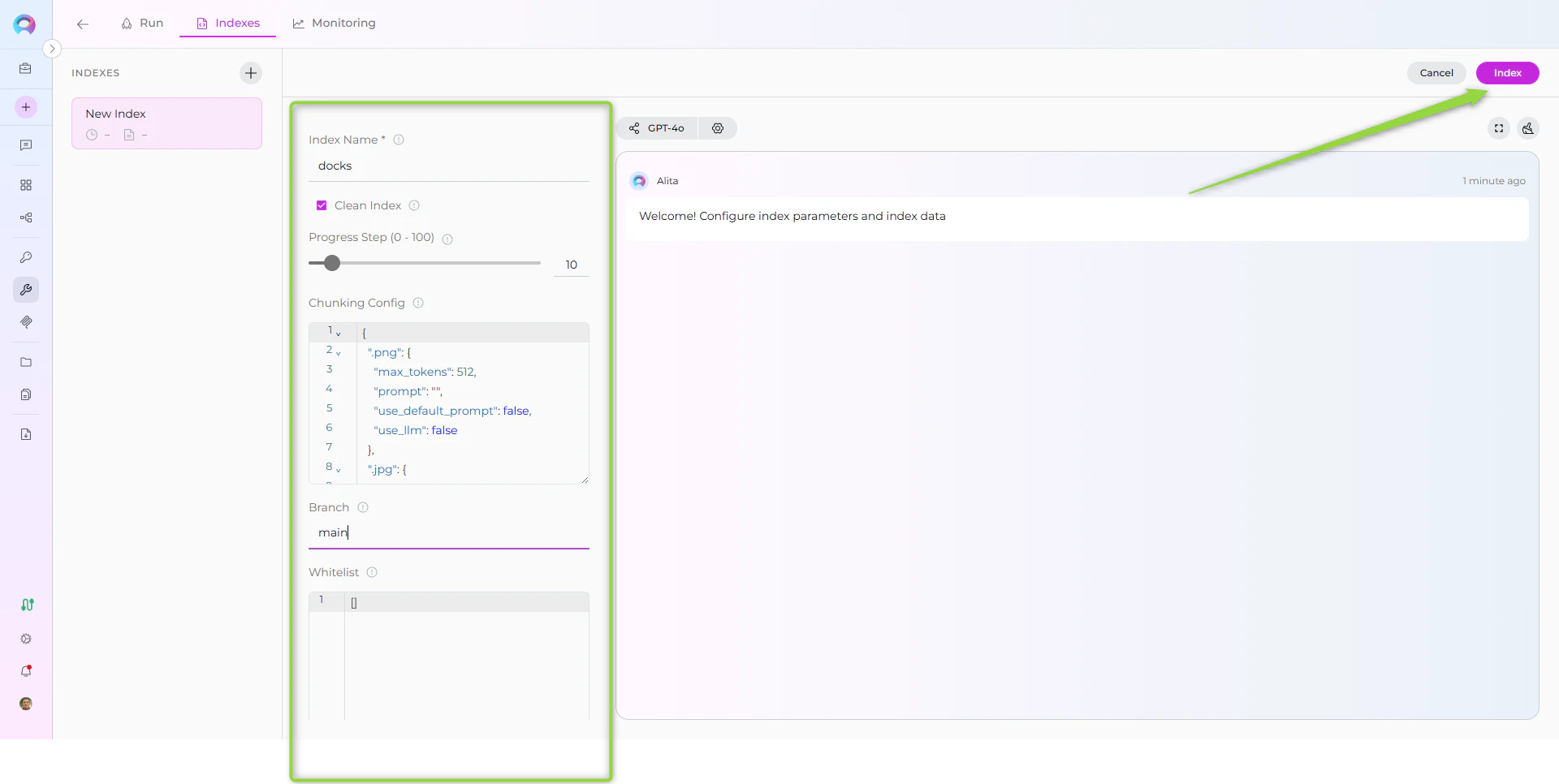Click the Index Name field with docks
Viewport: 1559px width, 784px height.
click(x=449, y=166)
